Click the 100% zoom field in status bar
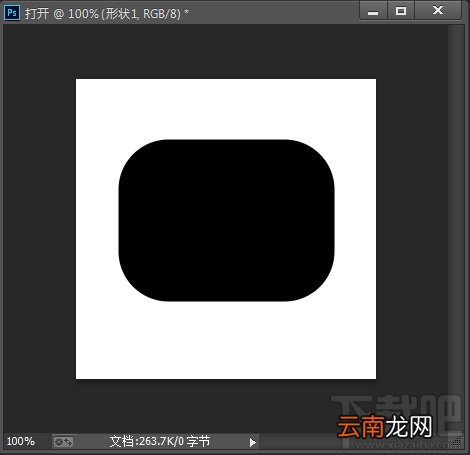The height and width of the screenshot is (455, 470). (21, 441)
